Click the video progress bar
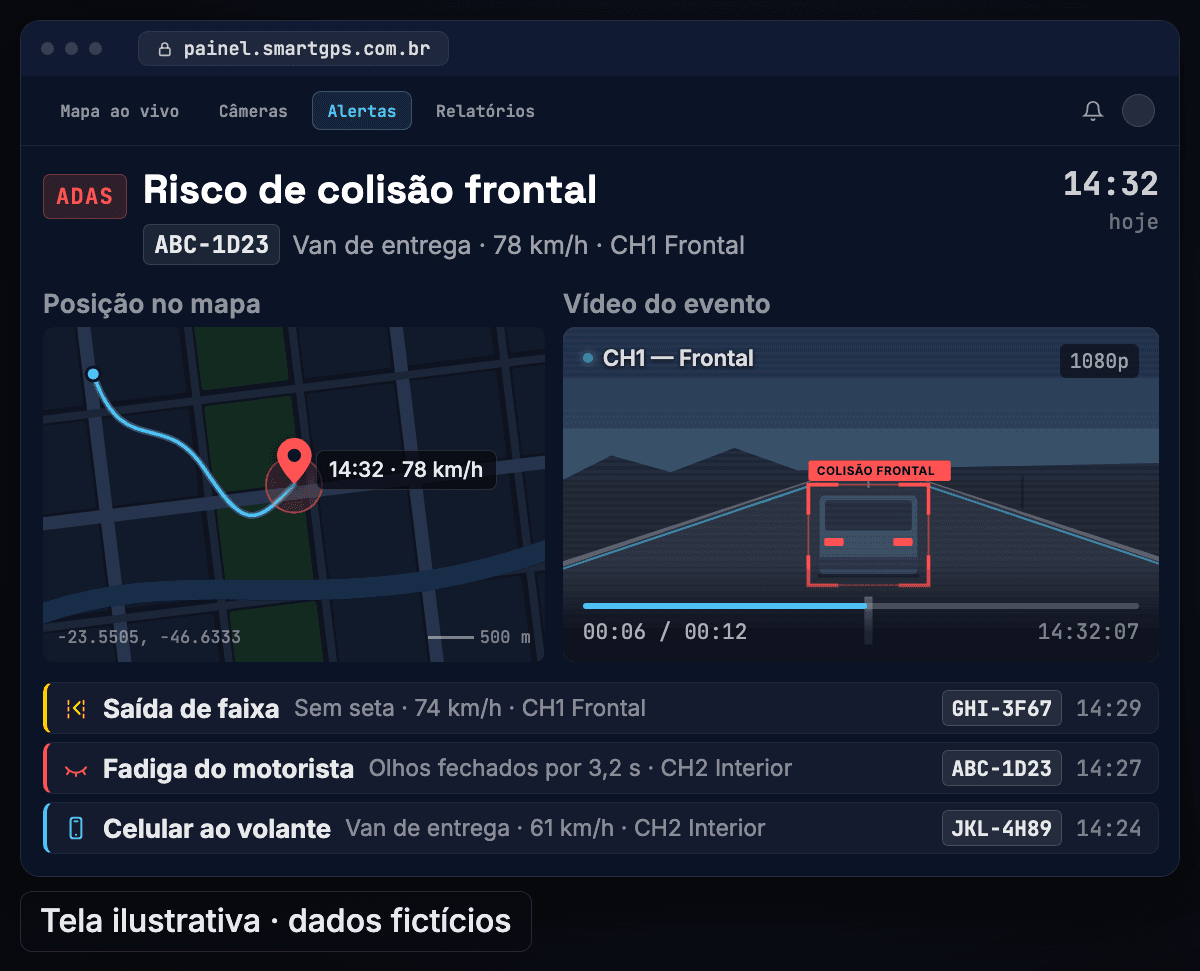Viewport: 1200px width, 971px height. 861,606
